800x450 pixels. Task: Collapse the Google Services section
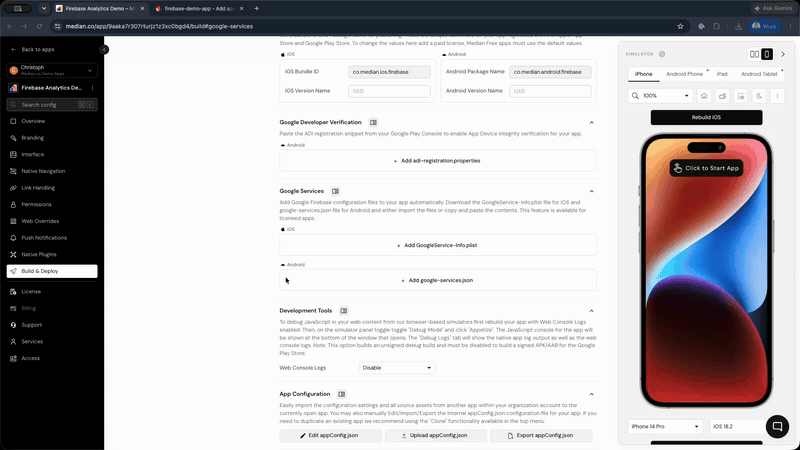click(x=591, y=191)
